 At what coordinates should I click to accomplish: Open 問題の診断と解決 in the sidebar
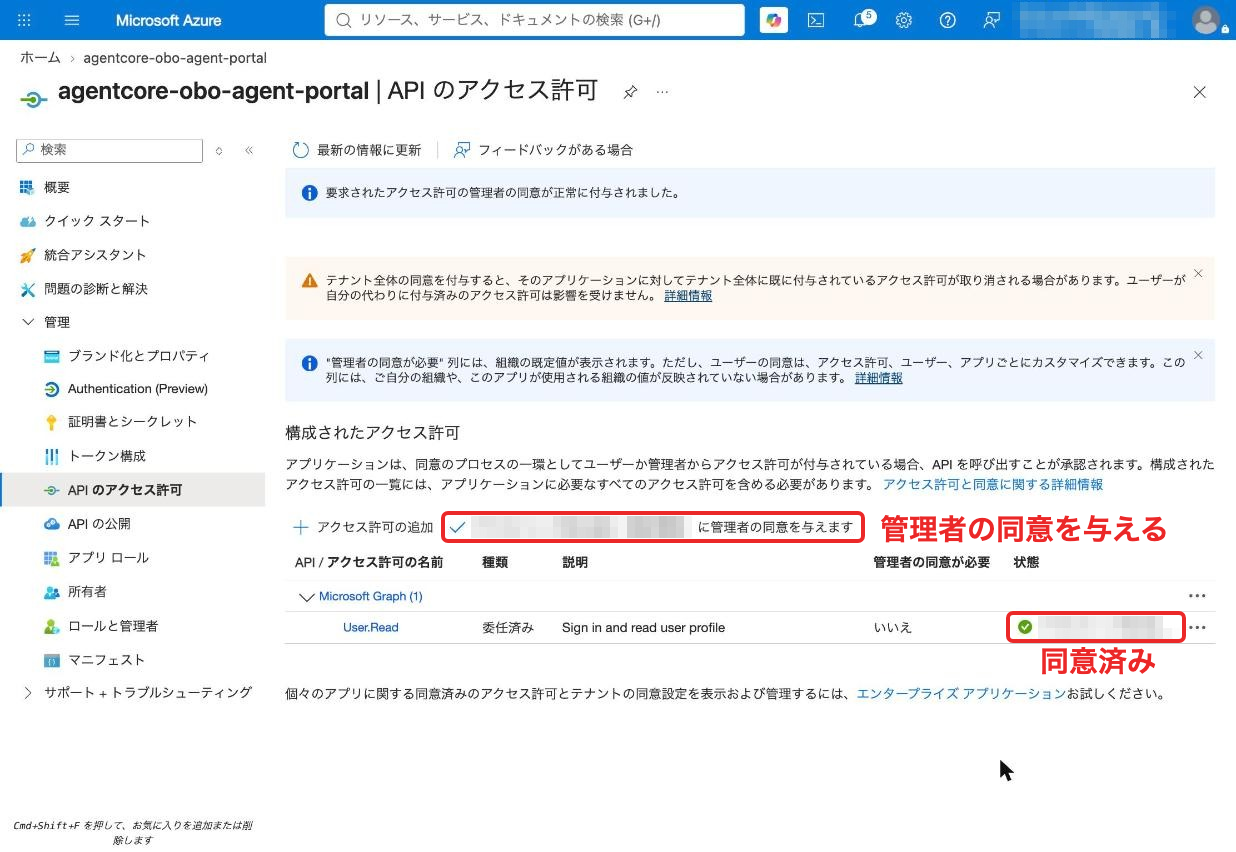[x=96, y=289]
